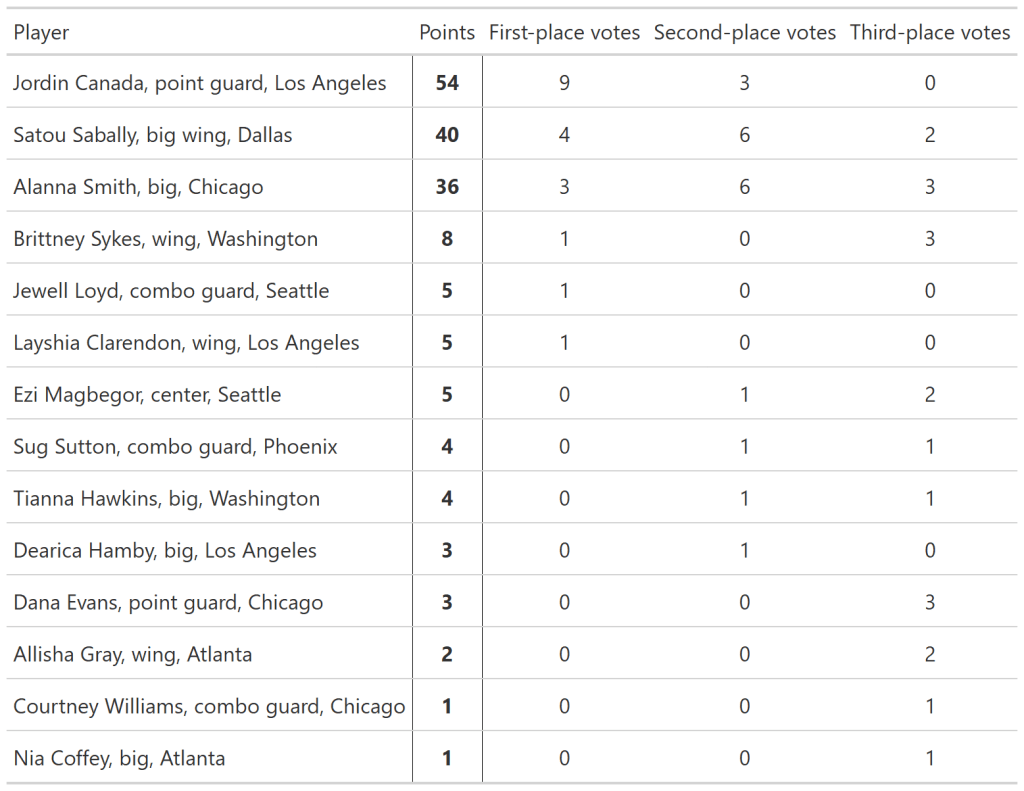The image size is (1024, 791).
Task: Select the Jordin Canada player cell
Action: pos(199,83)
